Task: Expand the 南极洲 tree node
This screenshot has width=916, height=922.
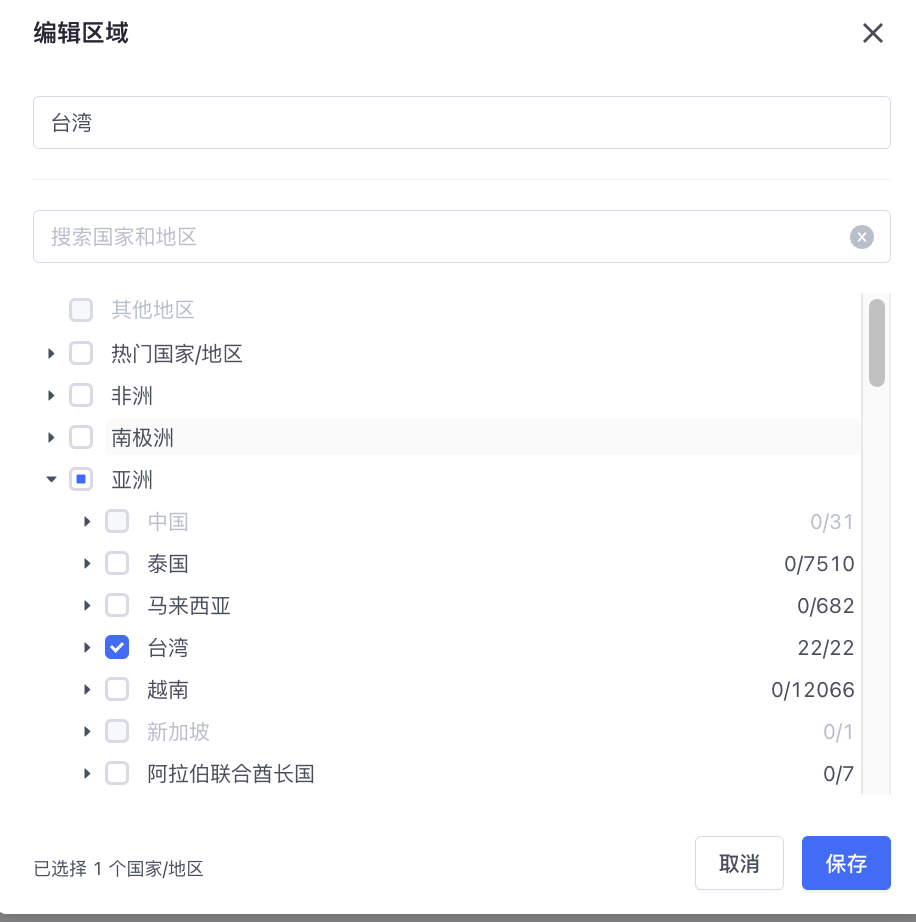Action: point(51,437)
